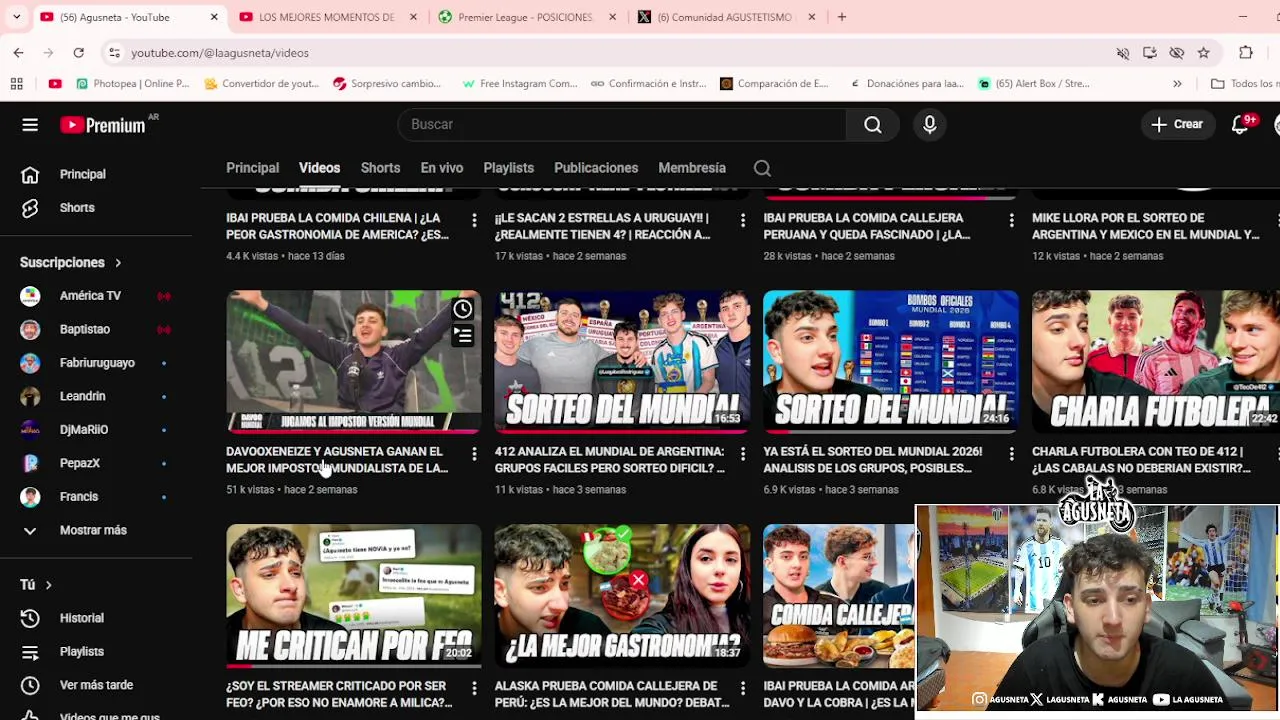Screen dimensions: 1280x720
Task: Expand the Tú section chevron
Action: (x=48, y=585)
